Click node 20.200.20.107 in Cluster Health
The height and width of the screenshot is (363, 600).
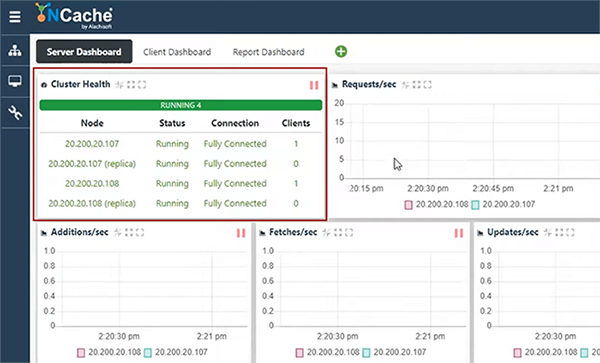[92, 144]
